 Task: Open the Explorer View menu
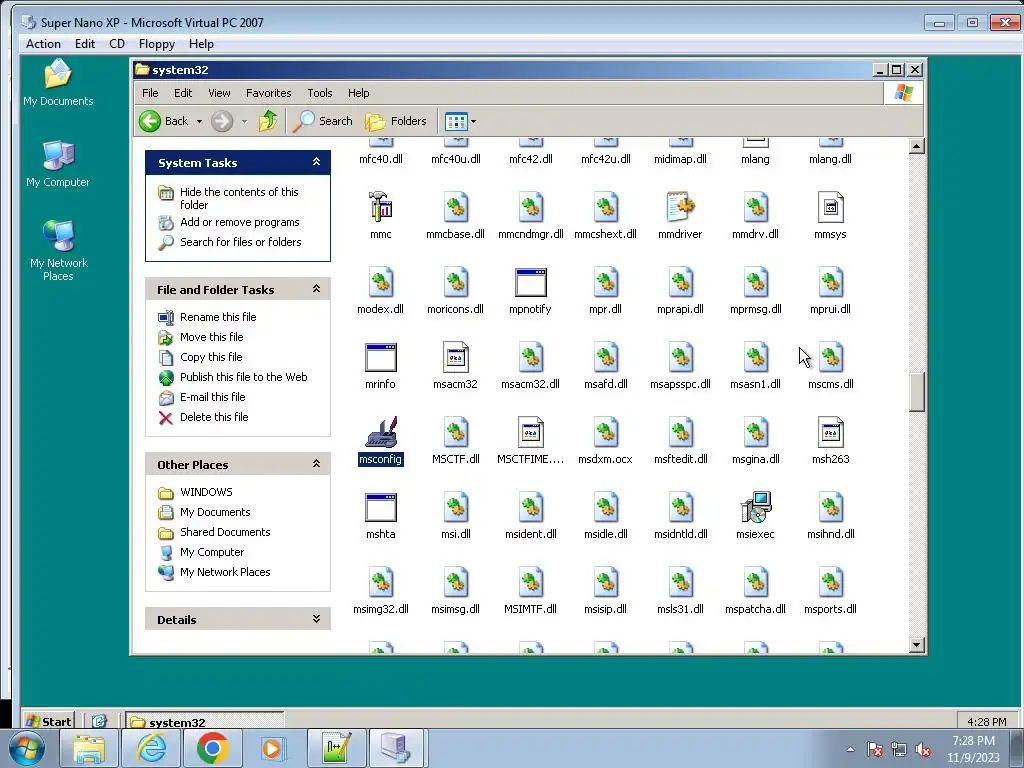(219, 93)
